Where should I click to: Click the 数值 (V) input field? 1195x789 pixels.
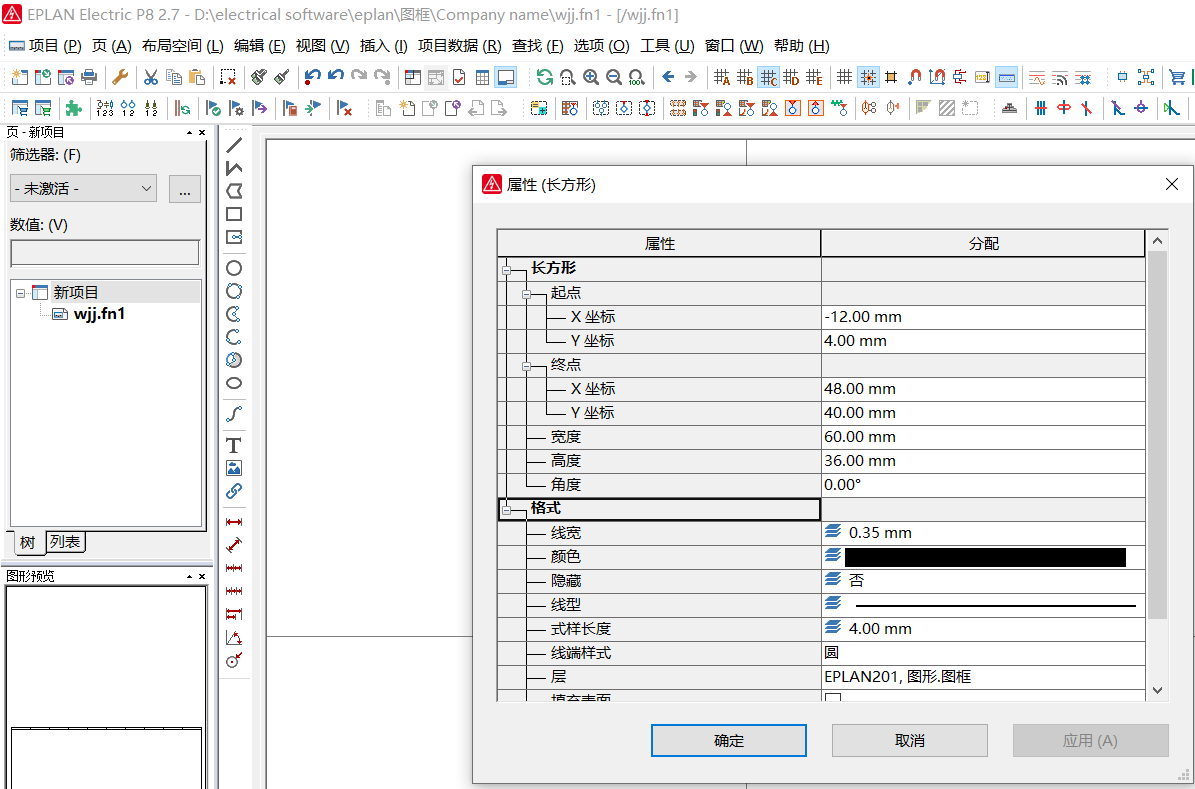(104, 253)
